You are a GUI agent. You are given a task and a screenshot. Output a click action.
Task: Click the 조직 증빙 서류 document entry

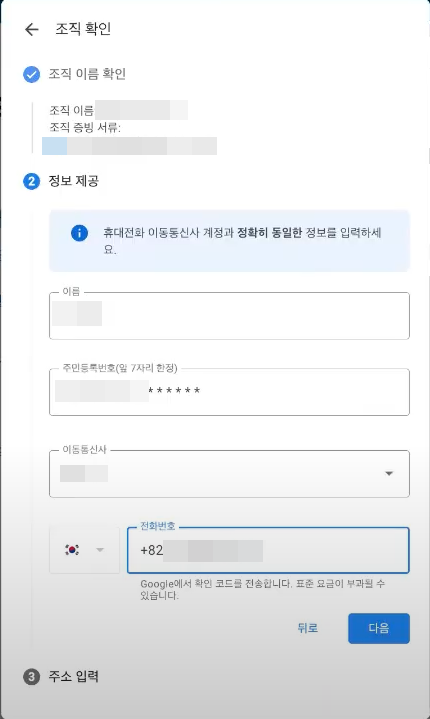129,146
